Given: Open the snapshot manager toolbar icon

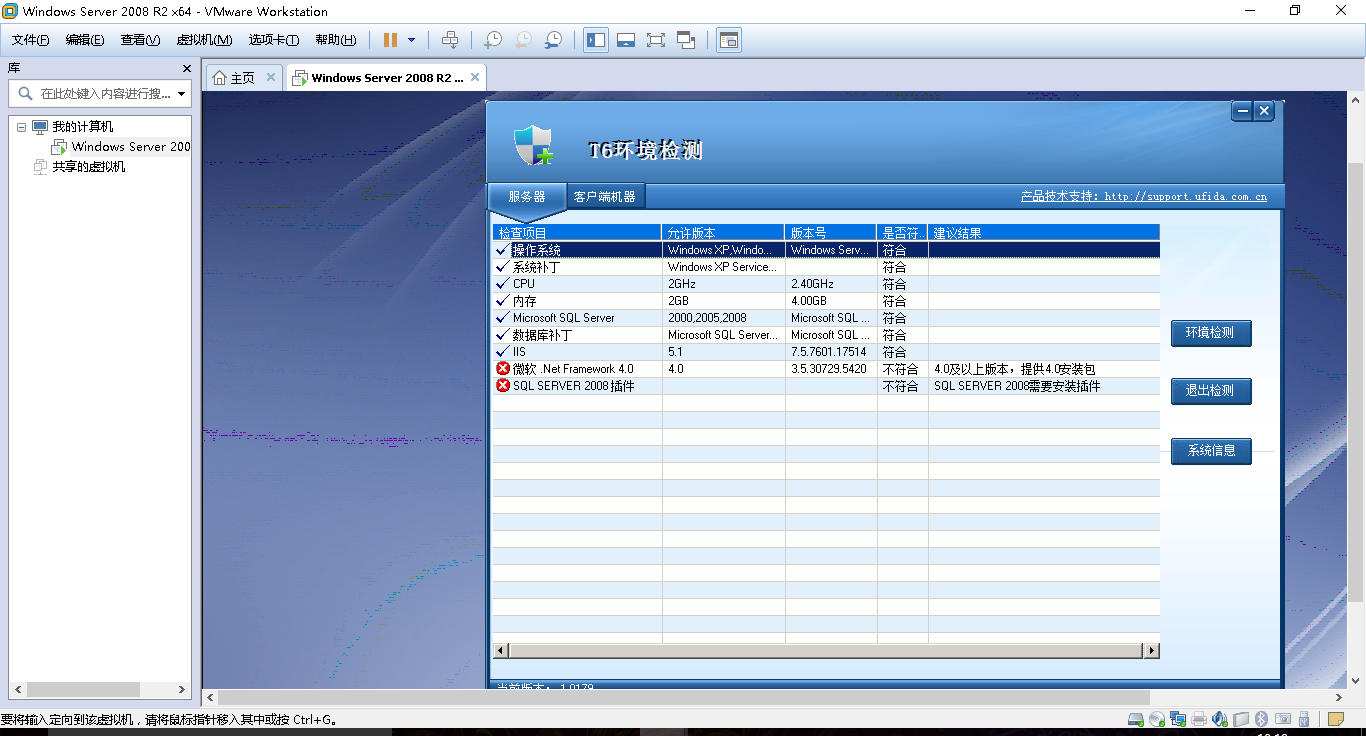Looking at the screenshot, I should tap(553, 40).
